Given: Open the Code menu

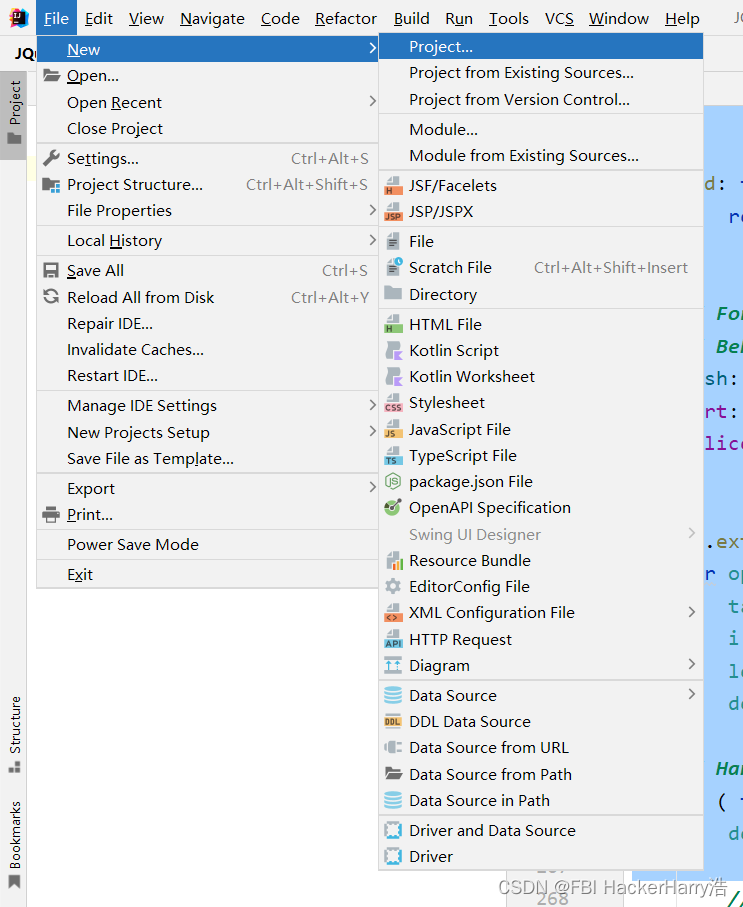Looking at the screenshot, I should [x=280, y=19].
